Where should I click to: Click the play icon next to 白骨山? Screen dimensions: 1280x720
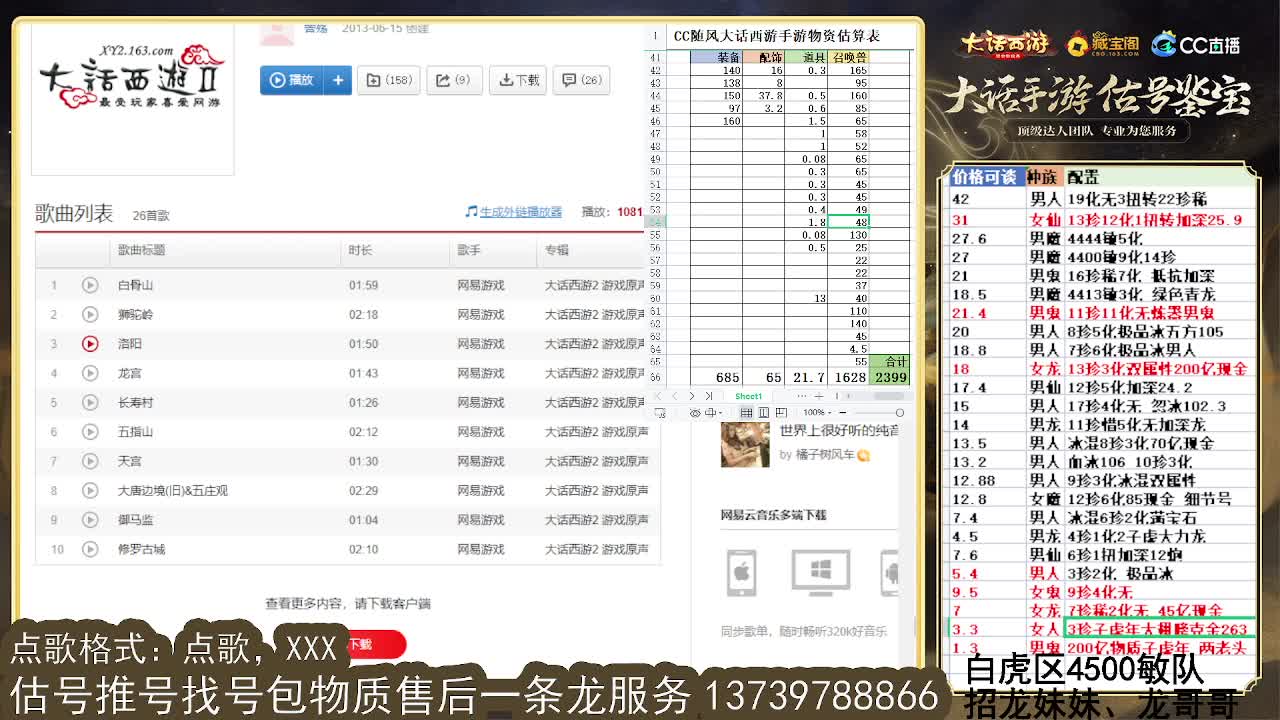click(x=90, y=285)
